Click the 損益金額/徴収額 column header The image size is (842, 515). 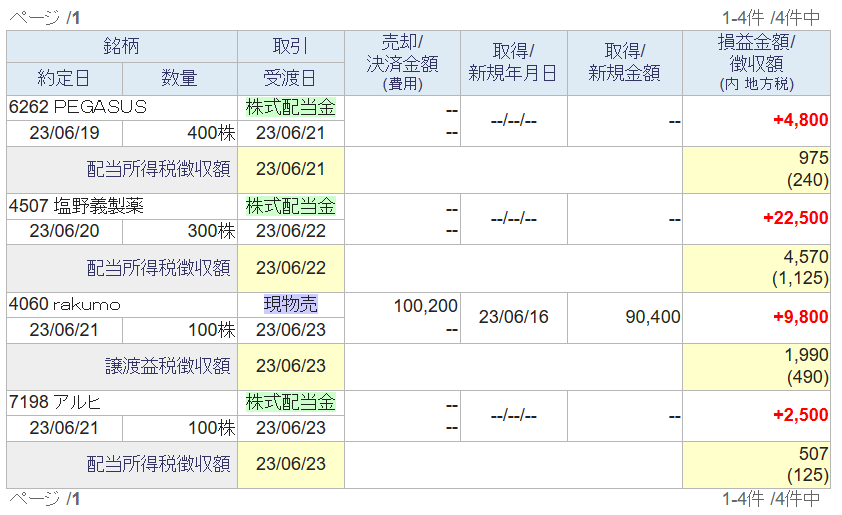[756, 63]
